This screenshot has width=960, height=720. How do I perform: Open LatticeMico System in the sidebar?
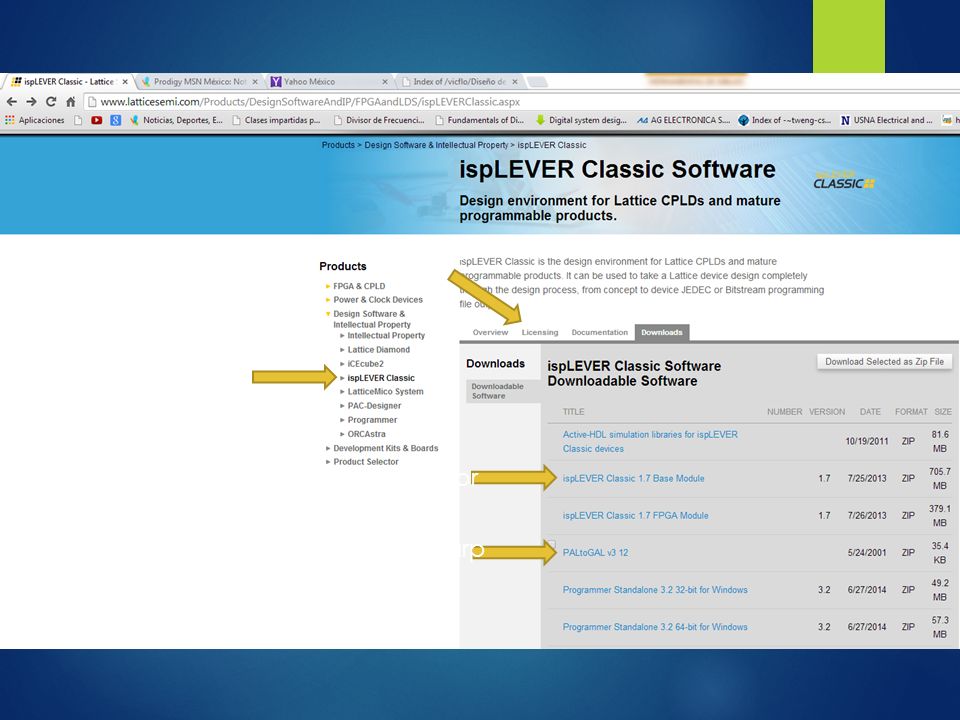385,391
